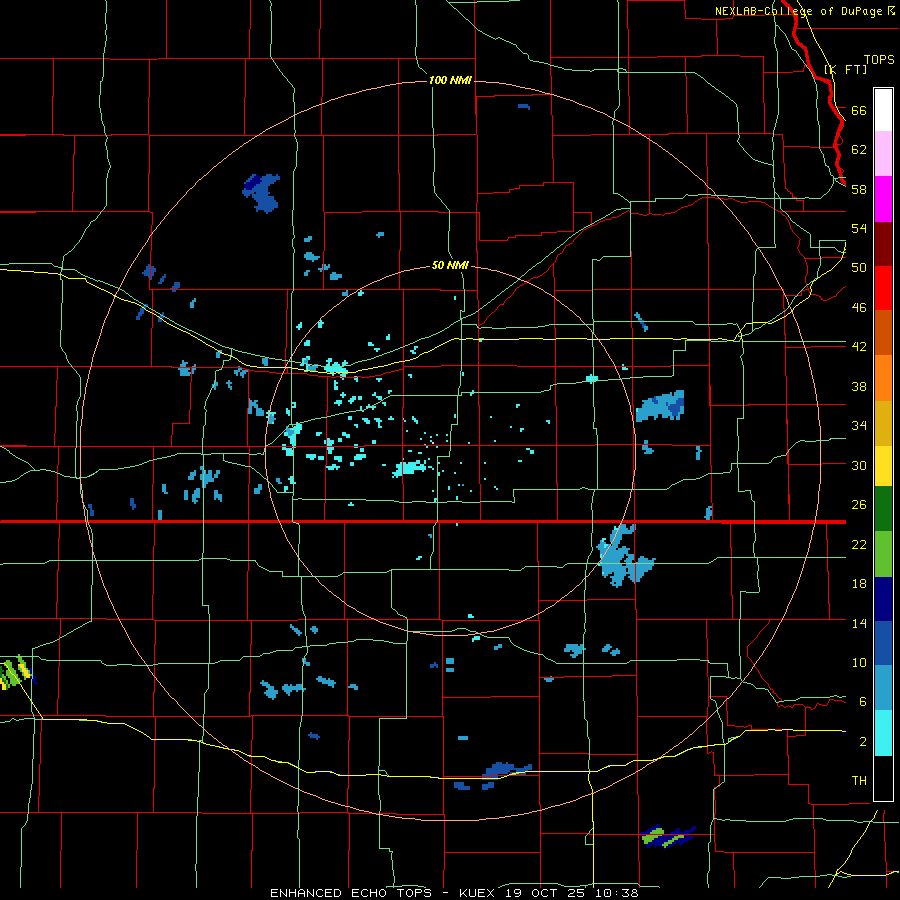Click the black TH swatch at scale bottom
The height and width of the screenshot is (900, 900).
coord(883,778)
